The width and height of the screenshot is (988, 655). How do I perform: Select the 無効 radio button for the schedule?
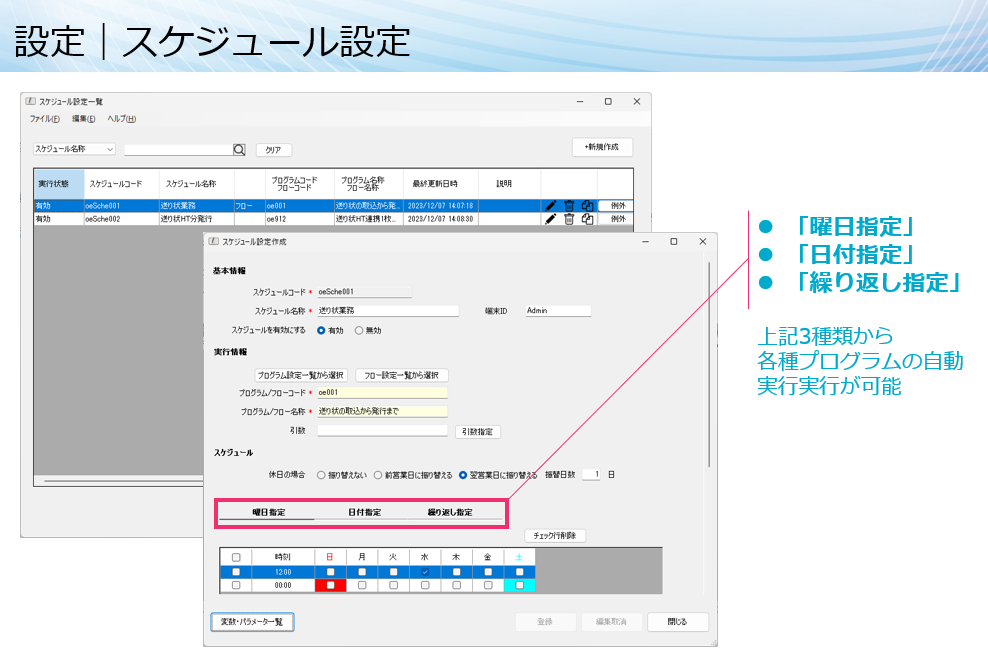pyautogui.click(x=358, y=329)
